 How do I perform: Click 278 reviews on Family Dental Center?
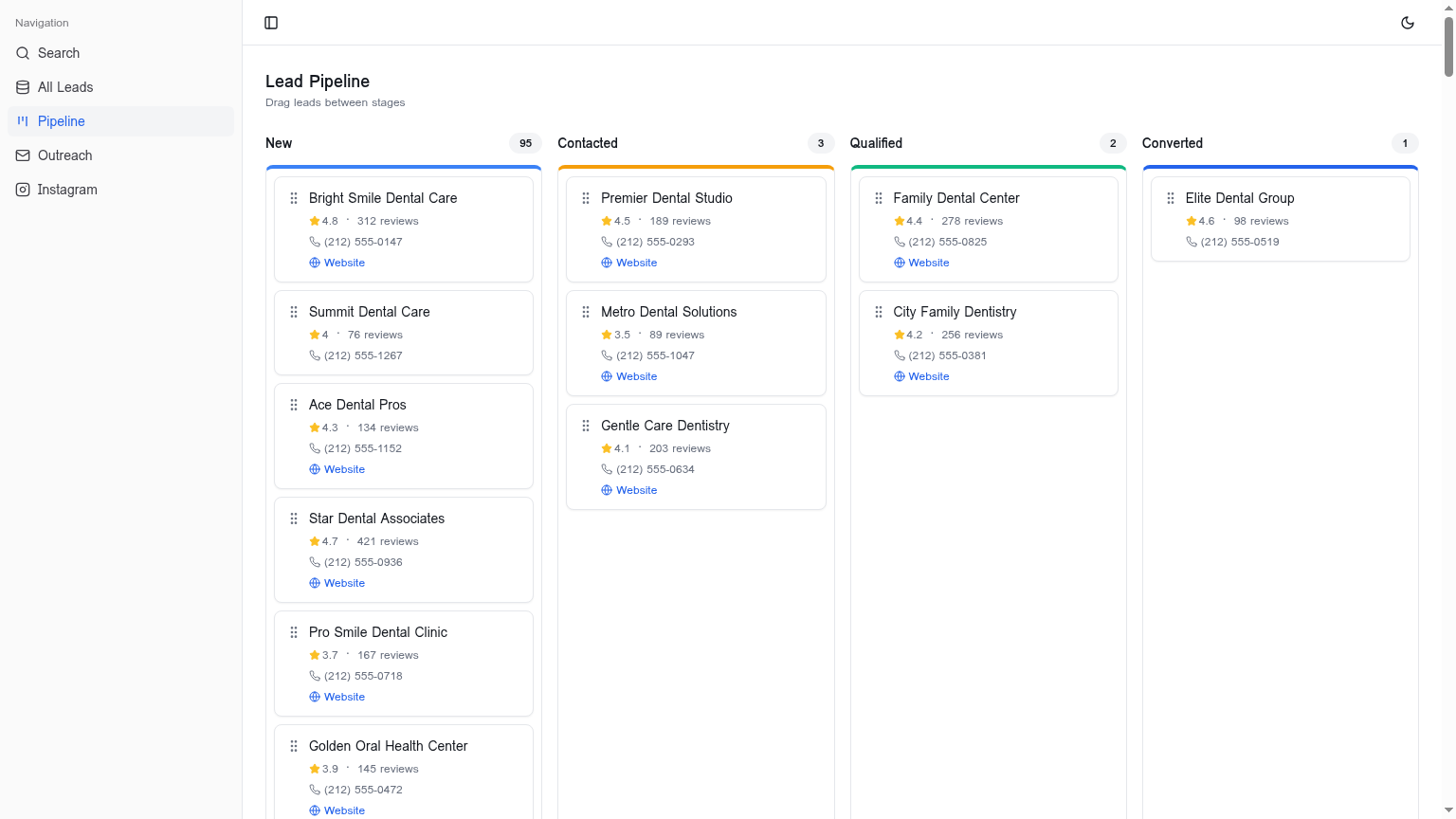[x=973, y=221]
